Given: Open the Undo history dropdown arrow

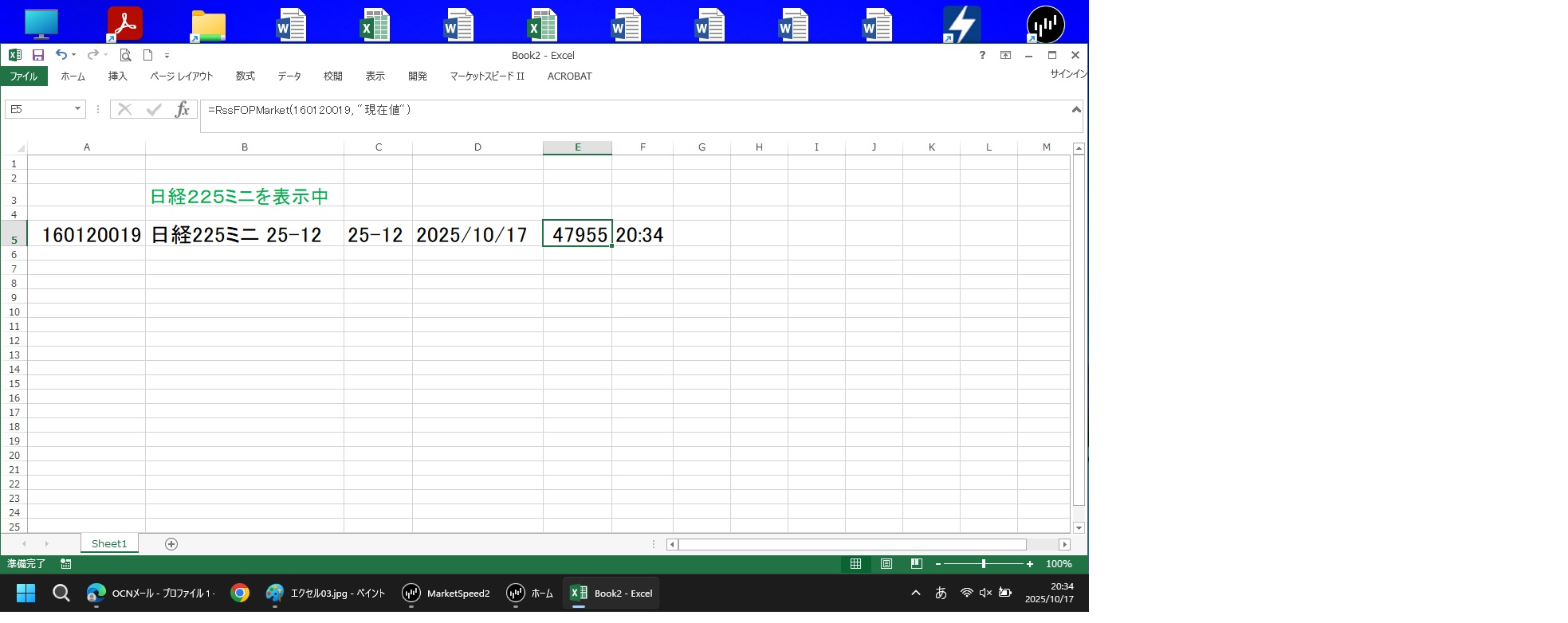Looking at the screenshot, I should coord(73,55).
